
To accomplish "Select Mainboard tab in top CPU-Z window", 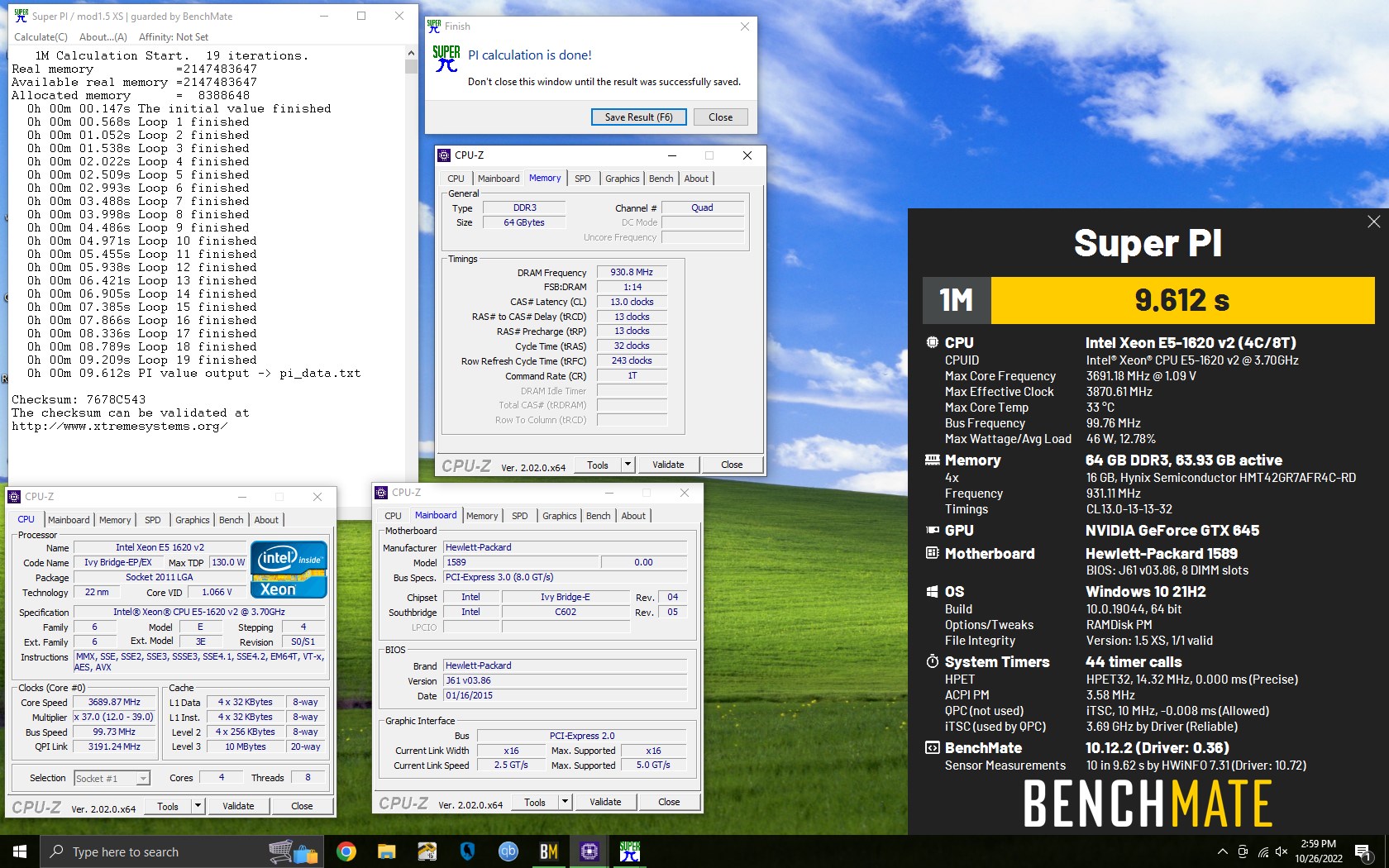I will [x=499, y=179].
